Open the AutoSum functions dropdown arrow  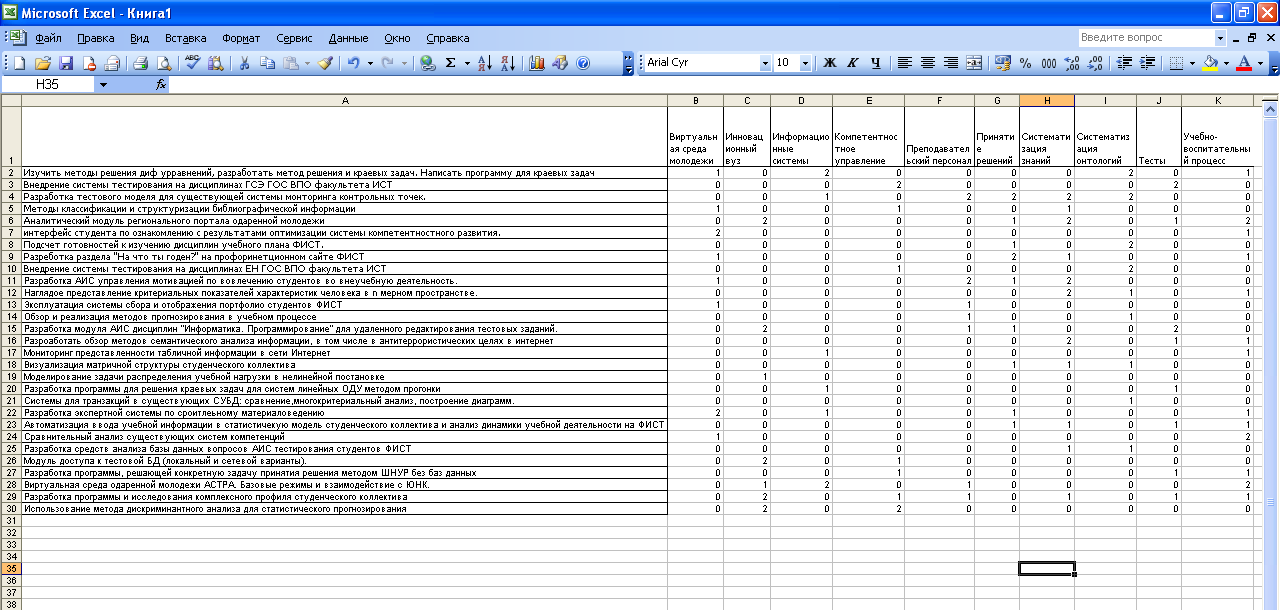(467, 62)
